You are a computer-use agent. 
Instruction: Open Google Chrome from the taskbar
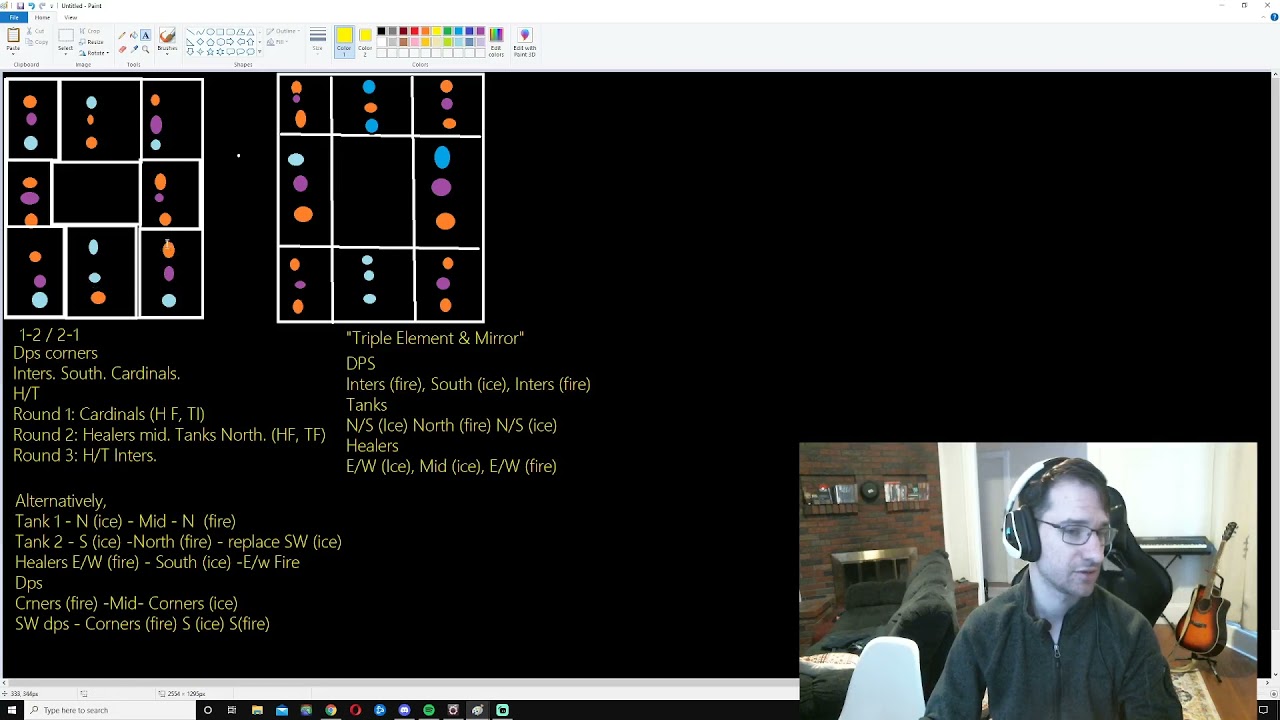(x=331, y=710)
